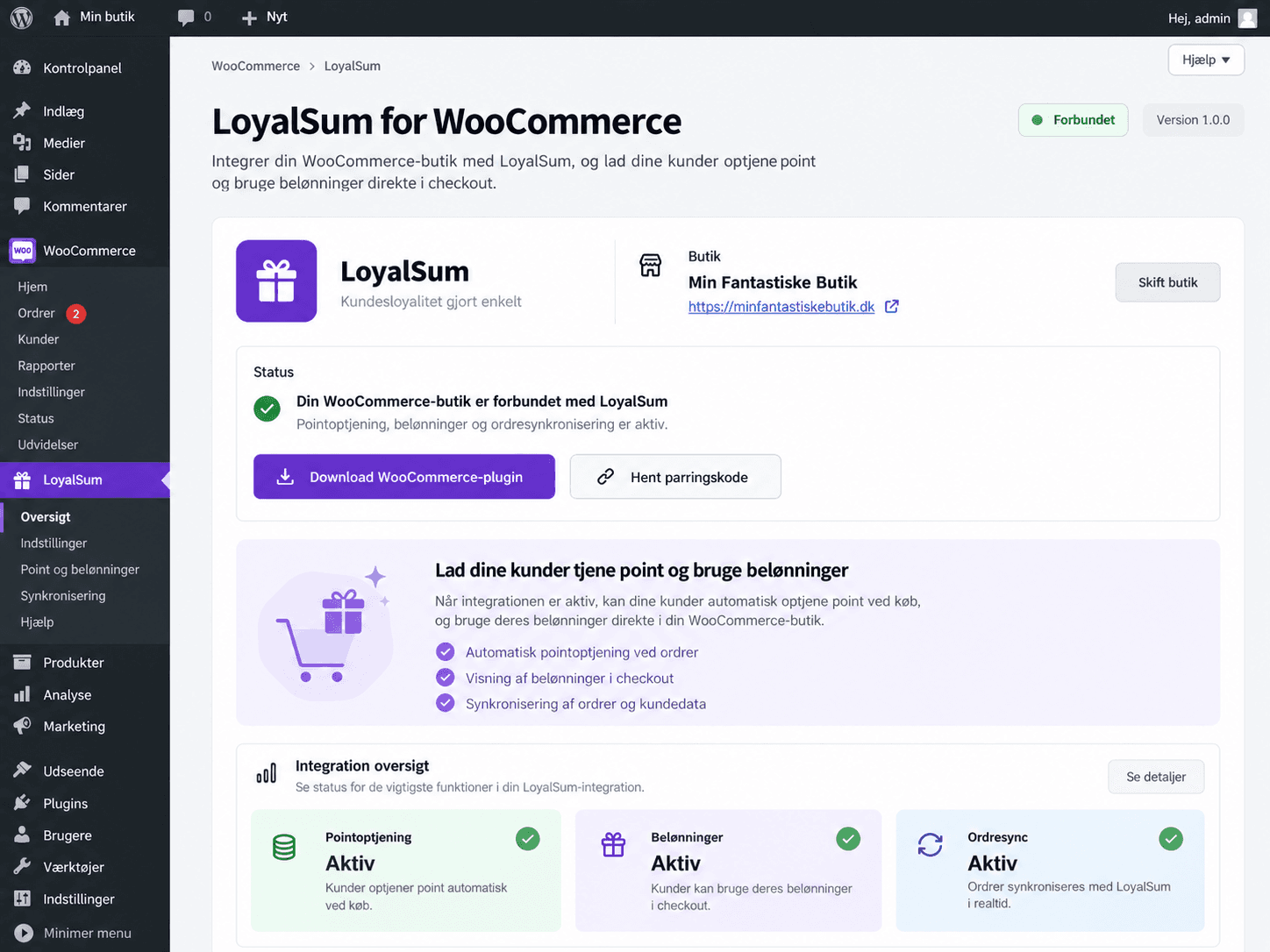
Task: Open minfantastiskebutik.dk link
Action: click(x=781, y=306)
